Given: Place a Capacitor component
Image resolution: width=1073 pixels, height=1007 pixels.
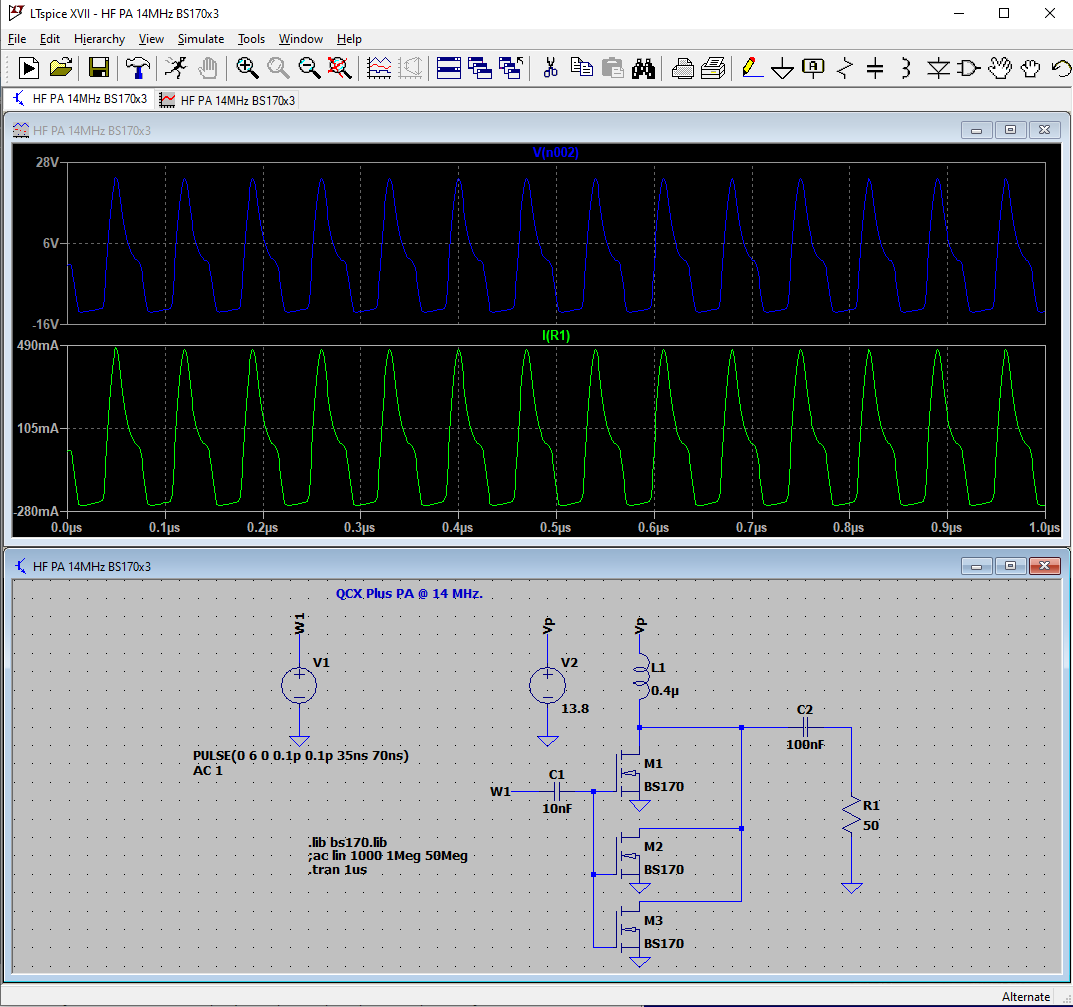Looking at the screenshot, I should [x=875, y=68].
